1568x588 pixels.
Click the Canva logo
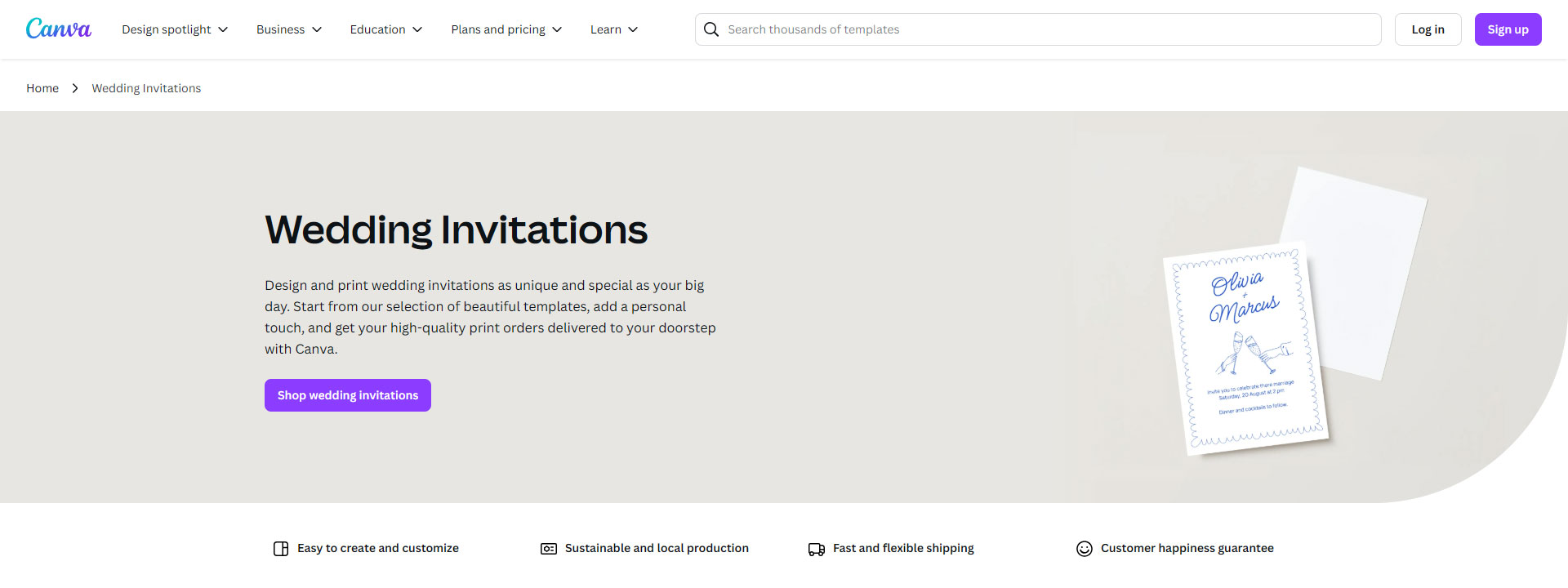(x=59, y=29)
